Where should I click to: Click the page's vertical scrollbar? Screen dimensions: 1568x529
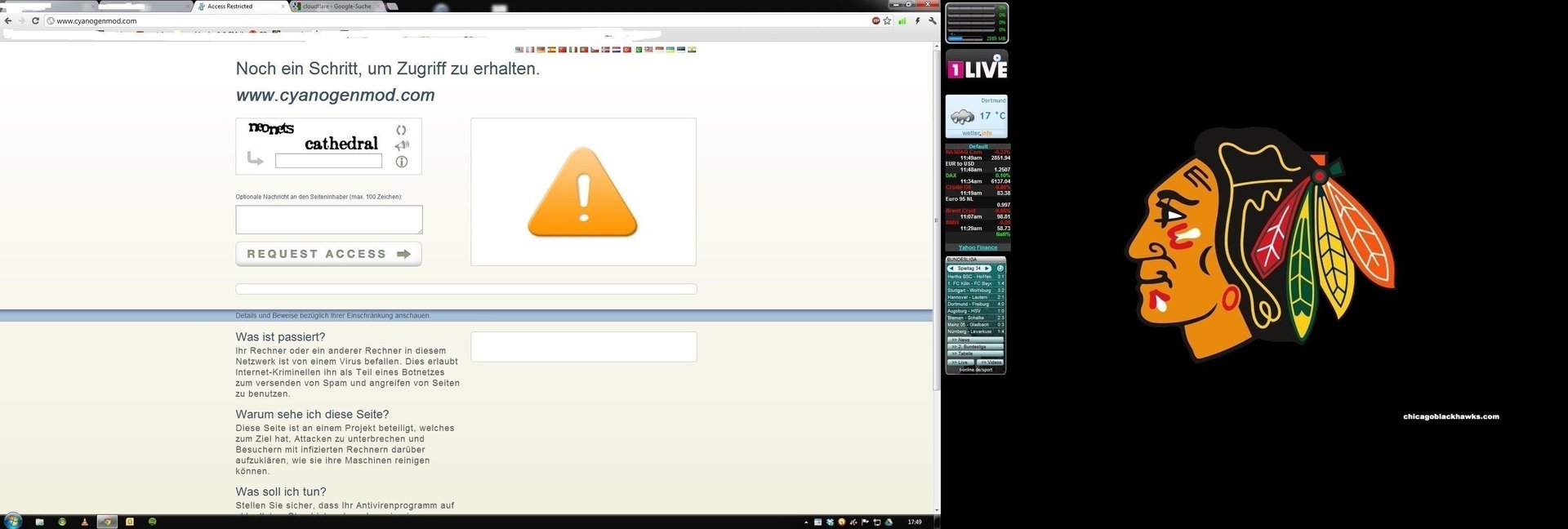(937, 220)
